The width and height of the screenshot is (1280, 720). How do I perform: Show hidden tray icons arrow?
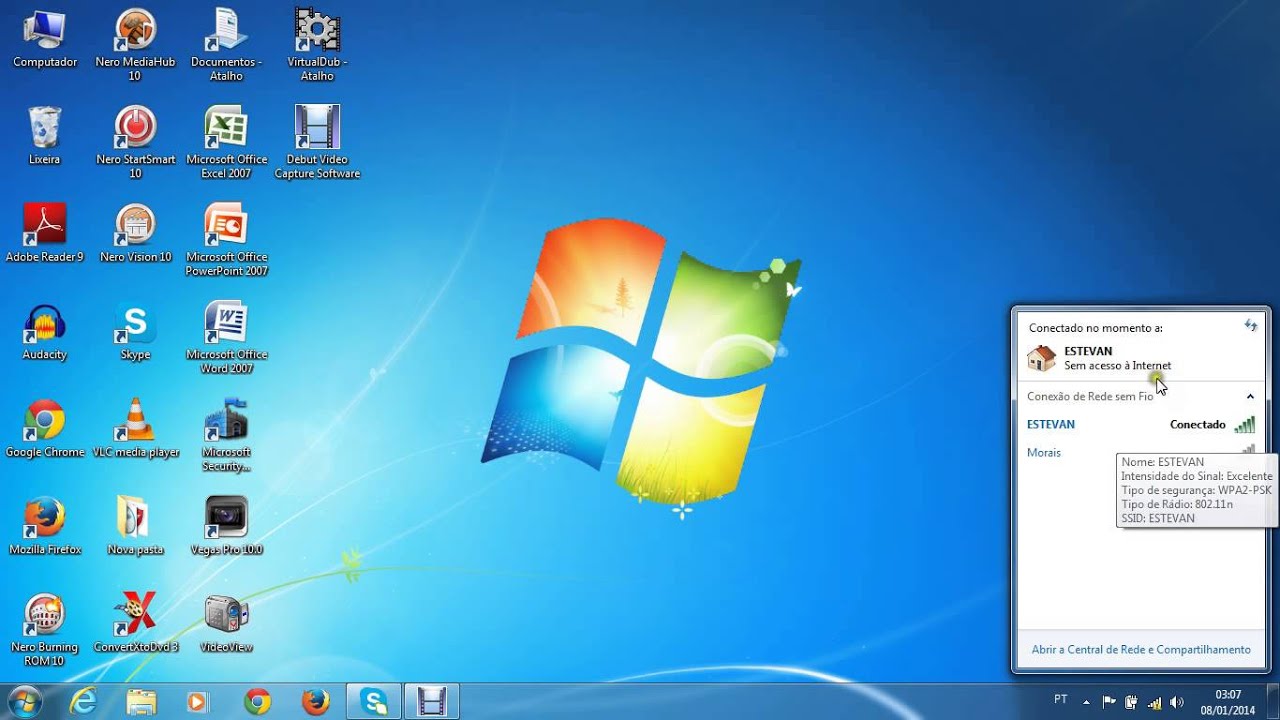[1087, 701]
